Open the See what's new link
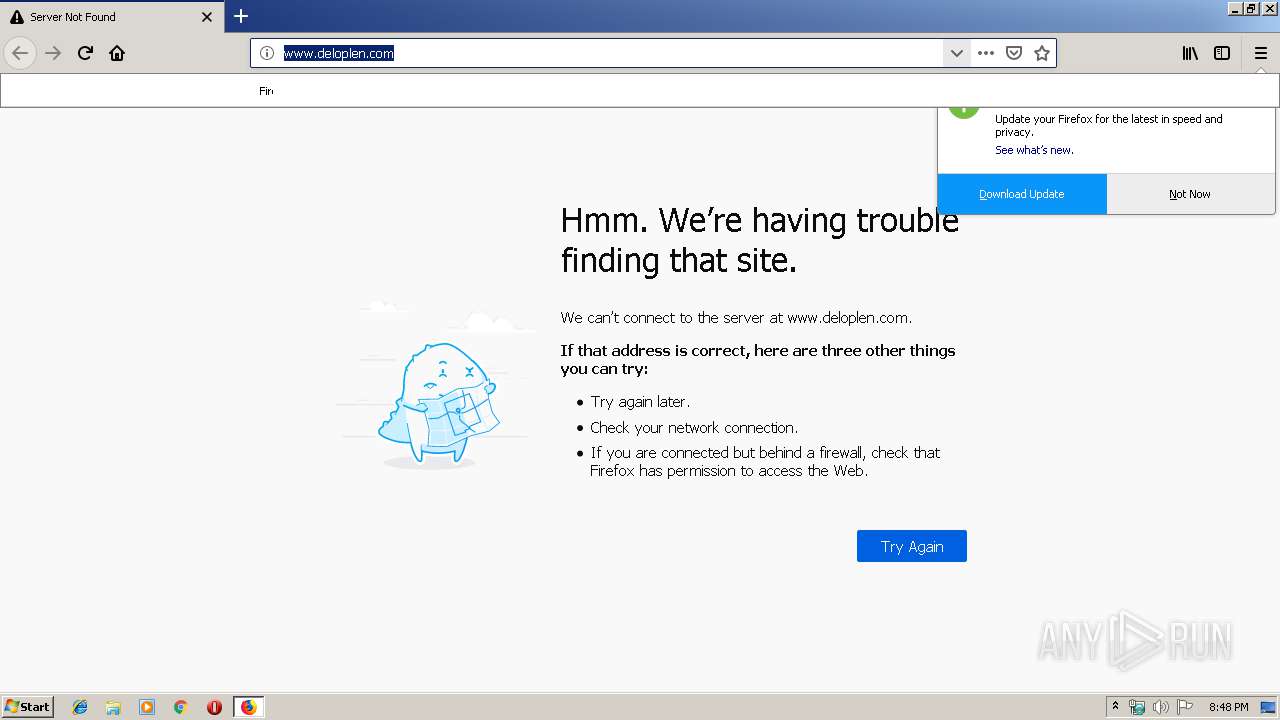Image resolution: width=1280 pixels, height=720 pixels. click(1034, 150)
